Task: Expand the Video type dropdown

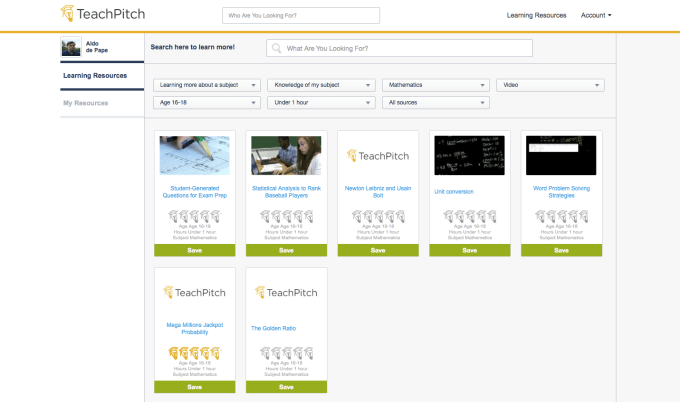Action: pos(550,85)
